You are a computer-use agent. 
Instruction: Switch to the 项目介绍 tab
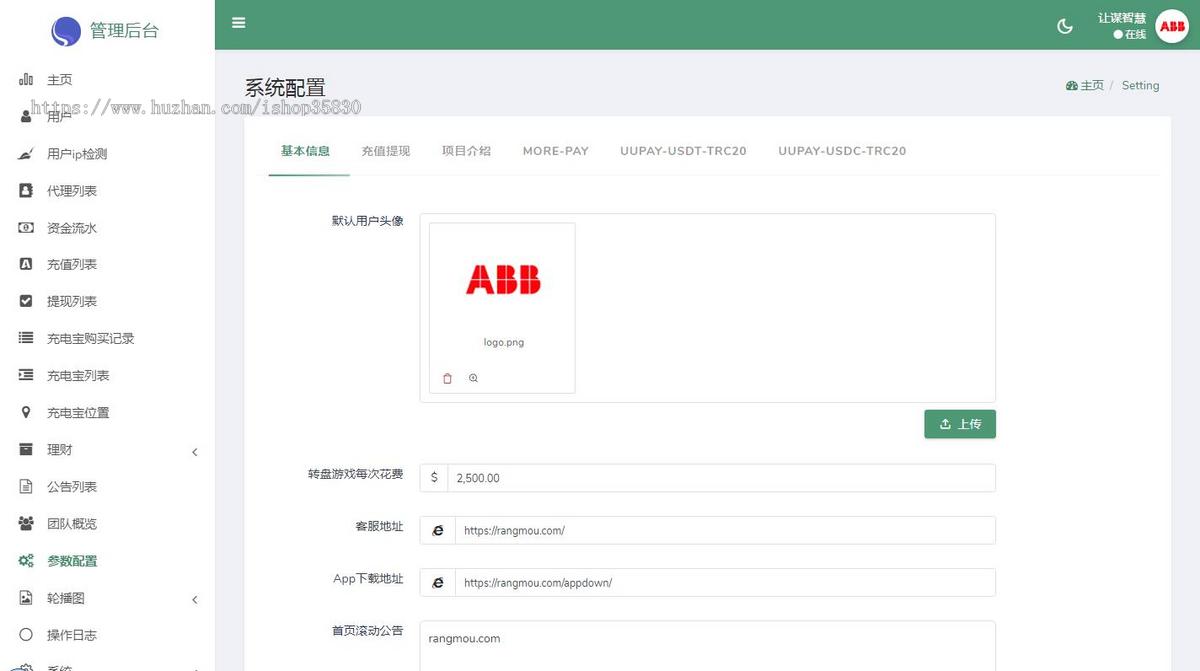click(x=466, y=151)
